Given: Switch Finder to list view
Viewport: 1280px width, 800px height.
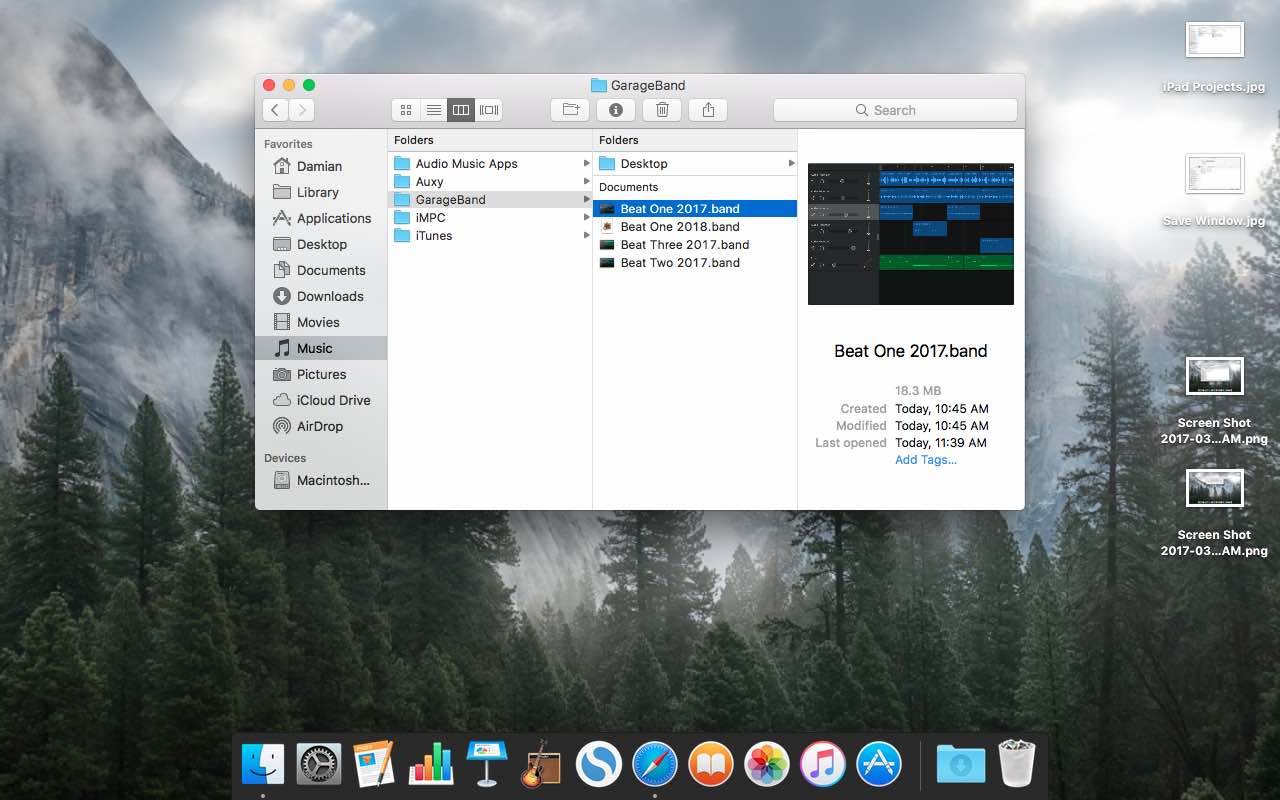Looking at the screenshot, I should coord(433,110).
